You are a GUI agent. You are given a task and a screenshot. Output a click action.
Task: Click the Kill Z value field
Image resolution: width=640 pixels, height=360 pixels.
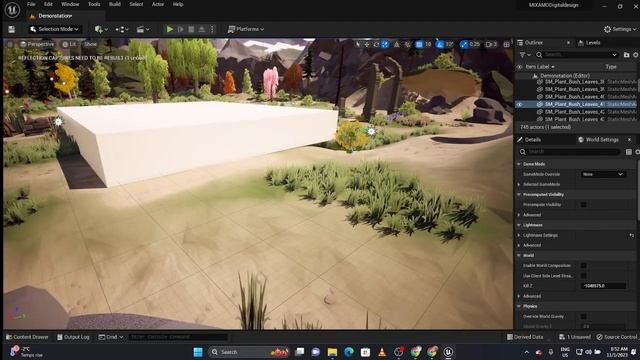click(x=603, y=286)
